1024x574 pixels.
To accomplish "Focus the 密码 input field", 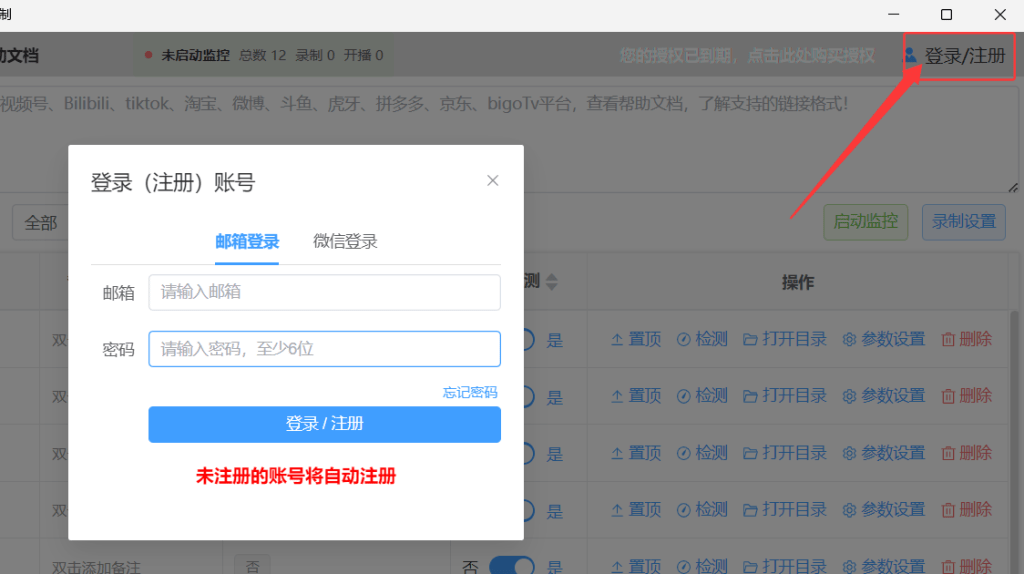I will [x=325, y=349].
